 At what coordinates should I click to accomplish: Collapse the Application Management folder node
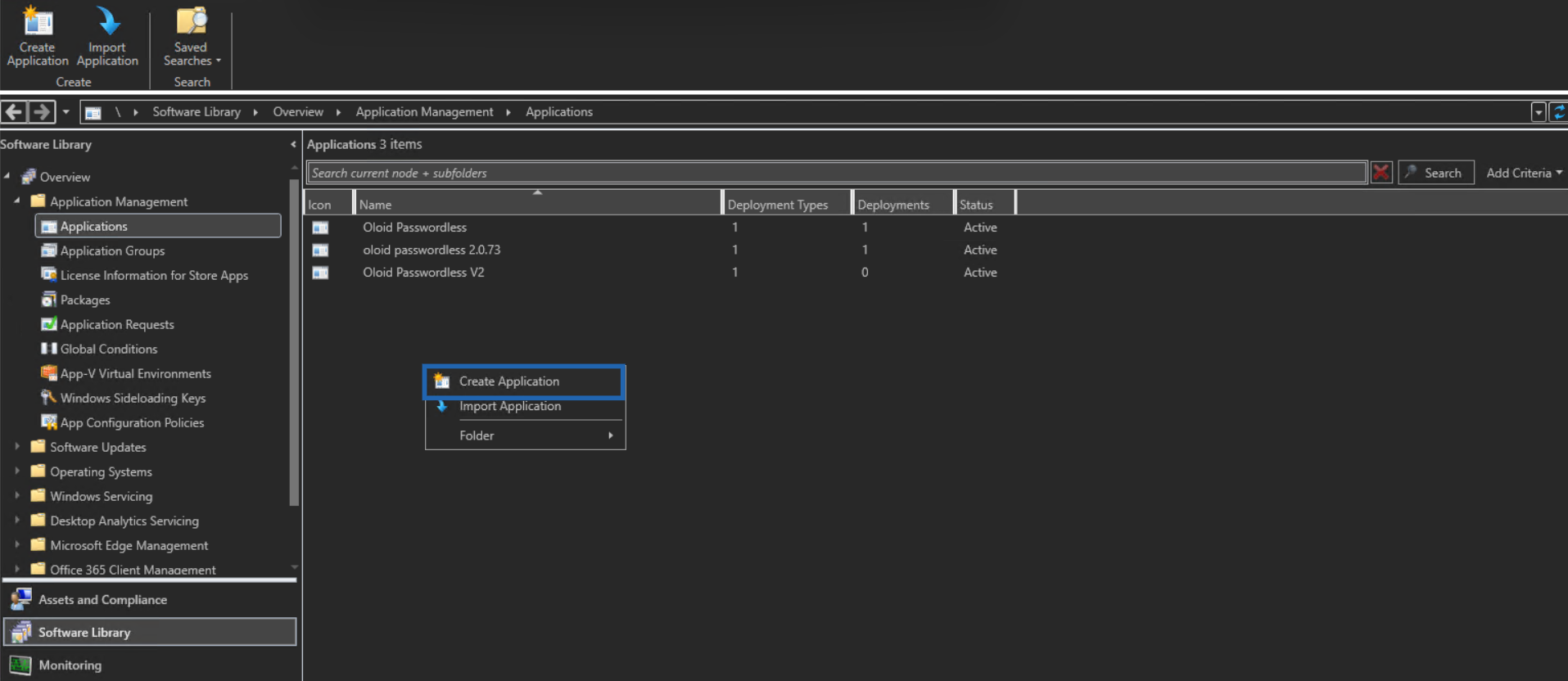(17, 201)
